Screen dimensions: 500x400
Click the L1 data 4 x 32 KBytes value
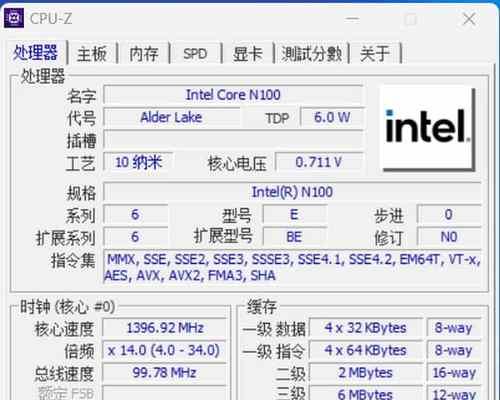point(366,328)
